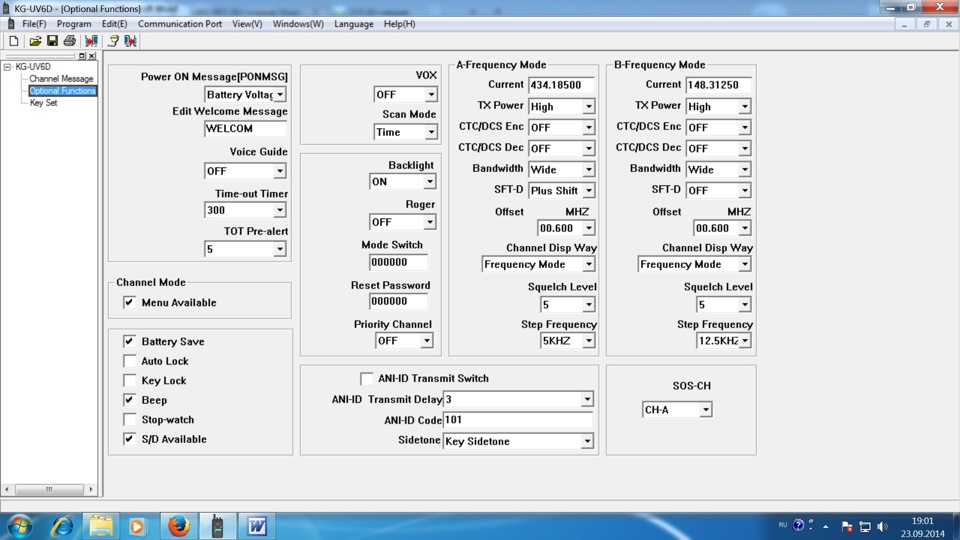Open the Time-out Timer dropdown
Image resolution: width=960 pixels, height=540 pixels.
tap(280, 210)
